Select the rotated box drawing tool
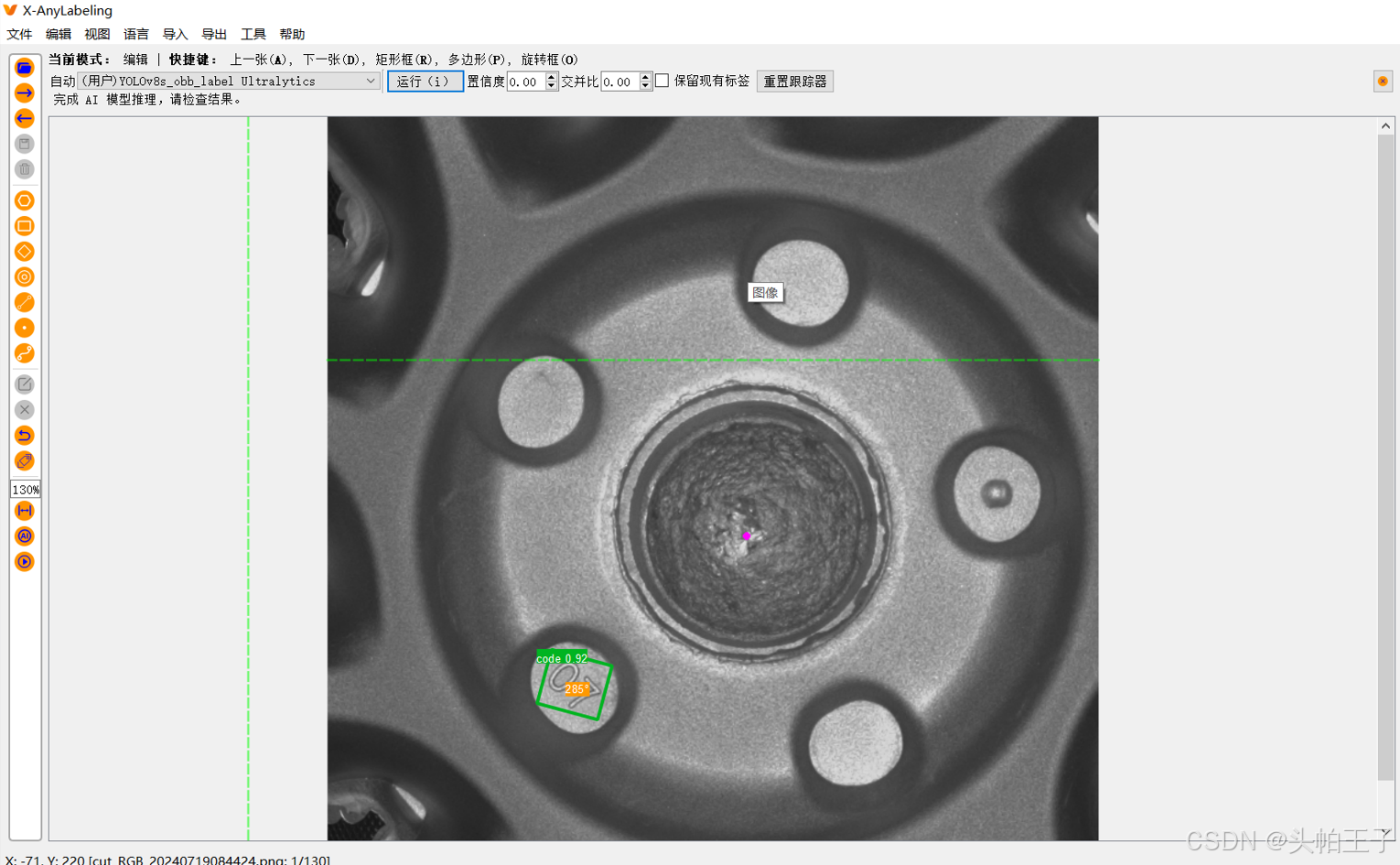This screenshot has width=1400, height=865. coord(25,252)
